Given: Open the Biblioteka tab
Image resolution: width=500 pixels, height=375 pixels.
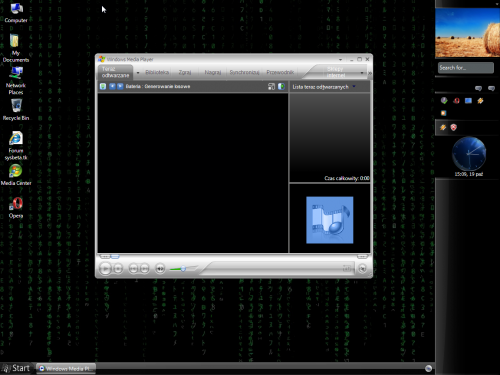Looking at the screenshot, I should [157, 72].
